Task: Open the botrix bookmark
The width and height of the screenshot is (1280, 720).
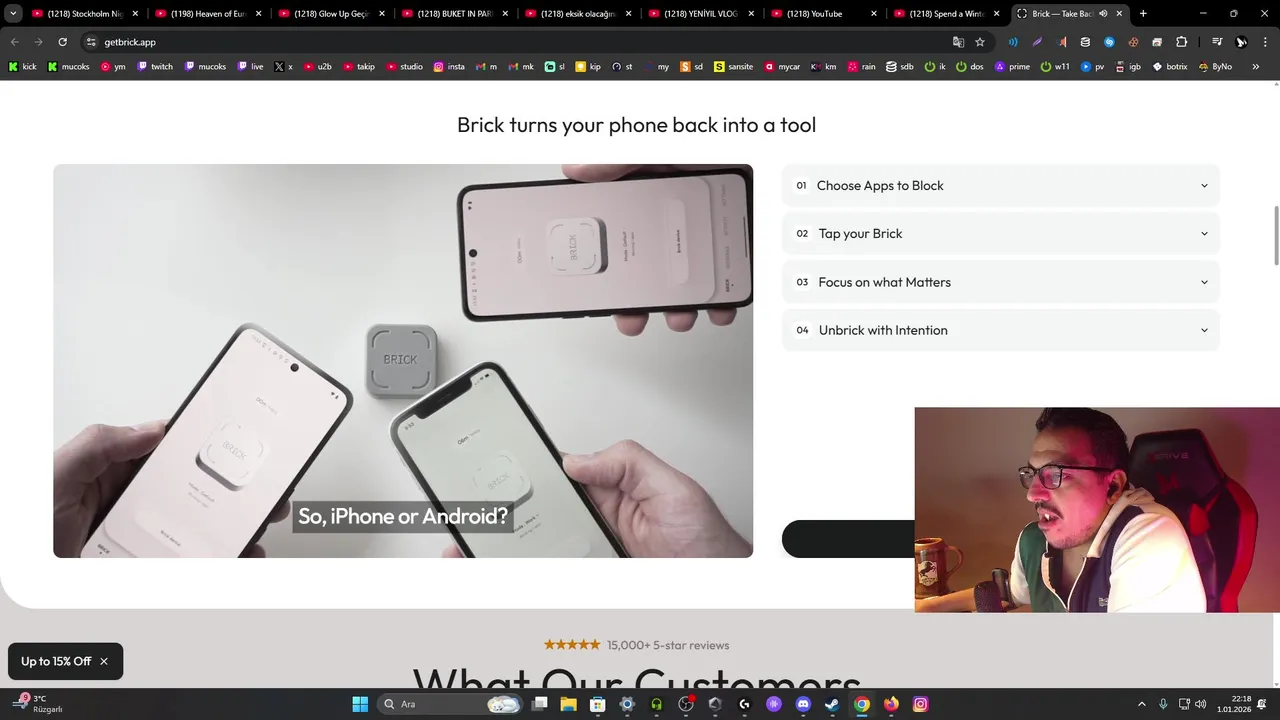Action: pyautogui.click(x=1171, y=66)
